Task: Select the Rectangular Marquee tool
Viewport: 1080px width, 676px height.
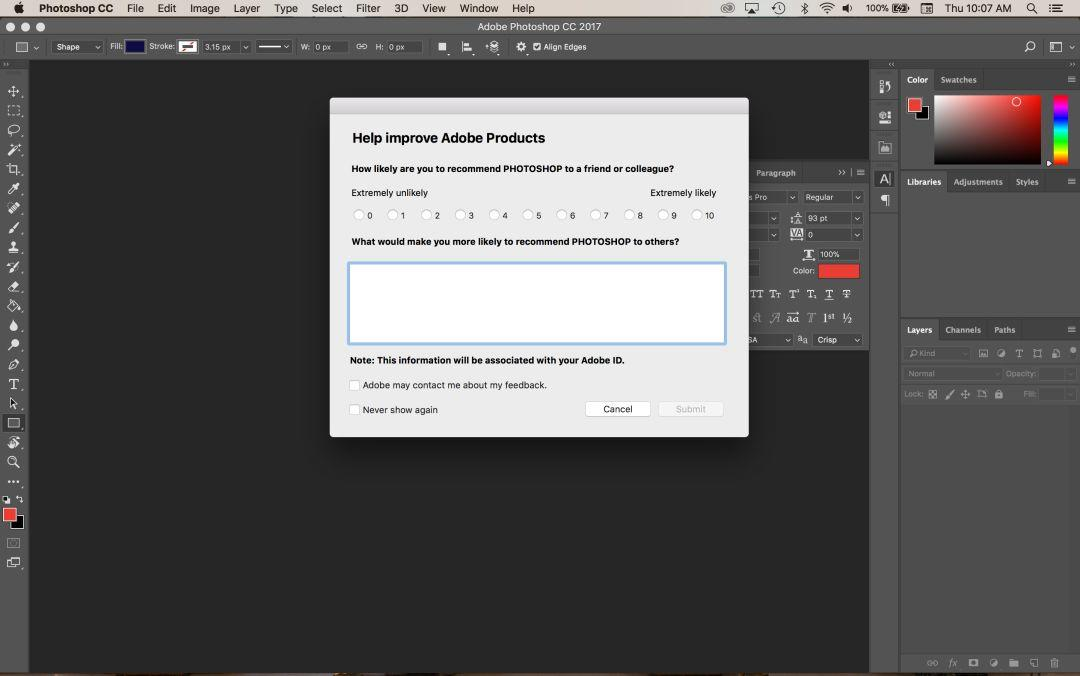Action: pyautogui.click(x=13, y=110)
